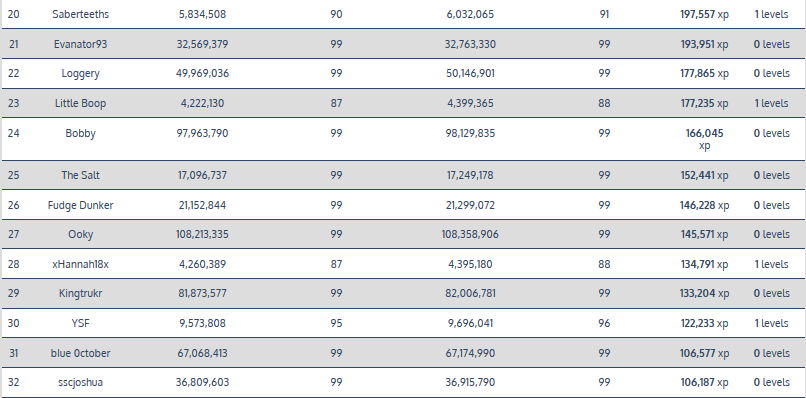This screenshot has width=806, height=398.
Task: Select Loggery's start experience 49,969,036
Action: (x=203, y=74)
